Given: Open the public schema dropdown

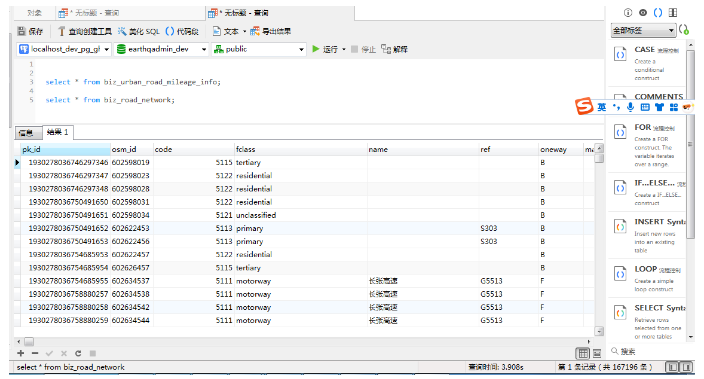Looking at the screenshot, I should coord(259,49).
